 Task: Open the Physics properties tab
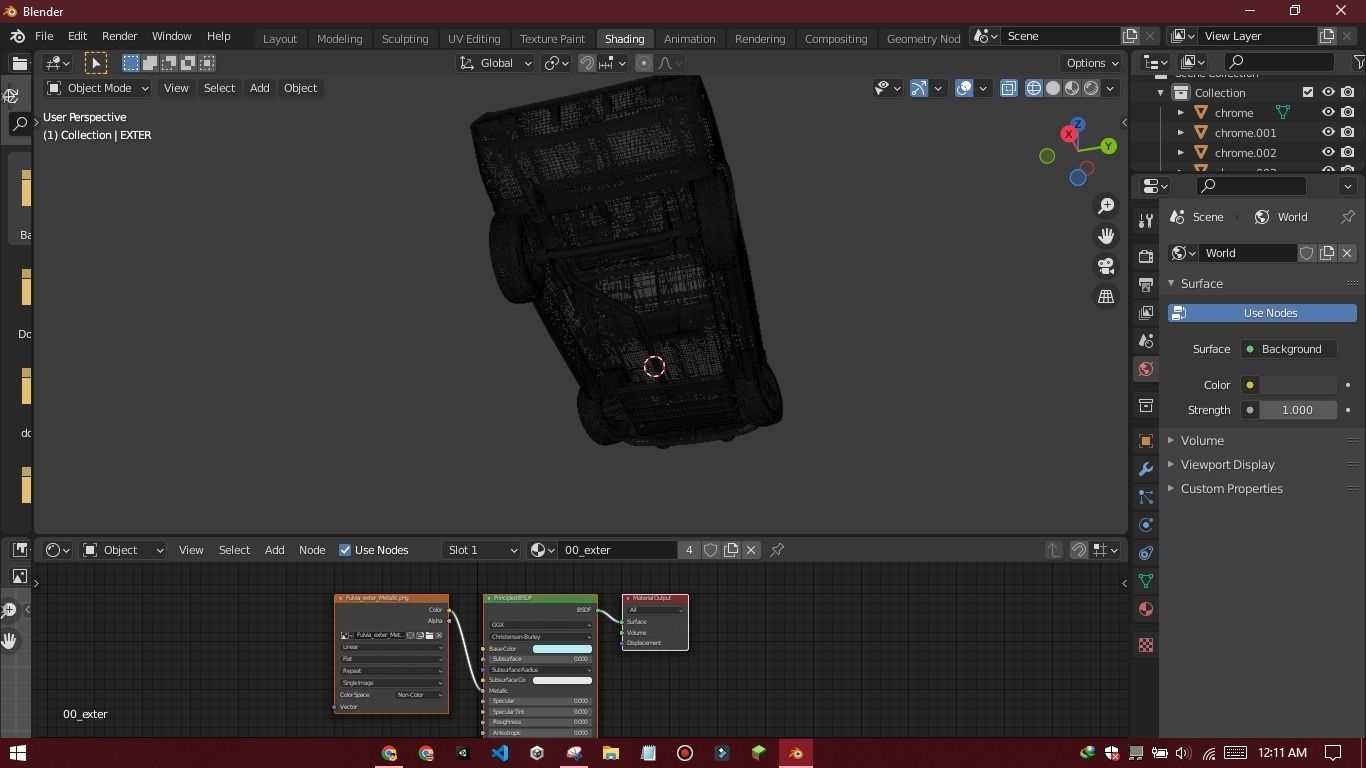(1146, 525)
